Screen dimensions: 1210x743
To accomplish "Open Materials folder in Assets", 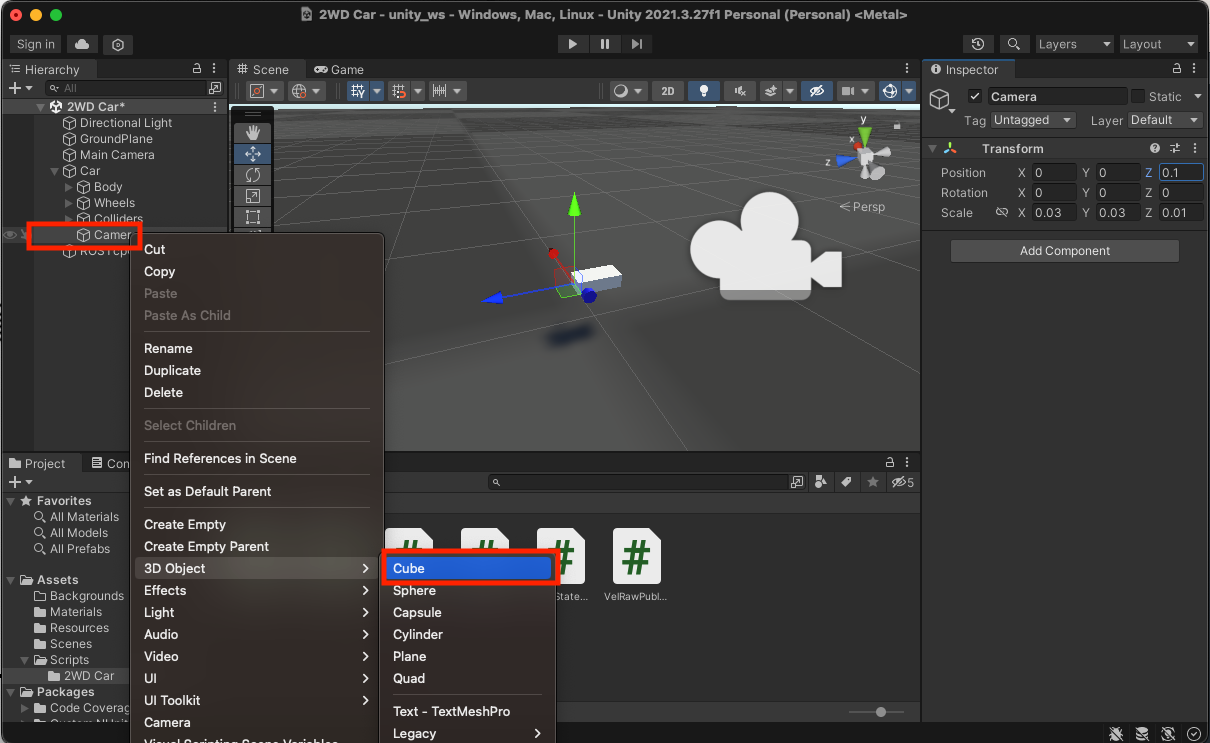I will 76,612.
